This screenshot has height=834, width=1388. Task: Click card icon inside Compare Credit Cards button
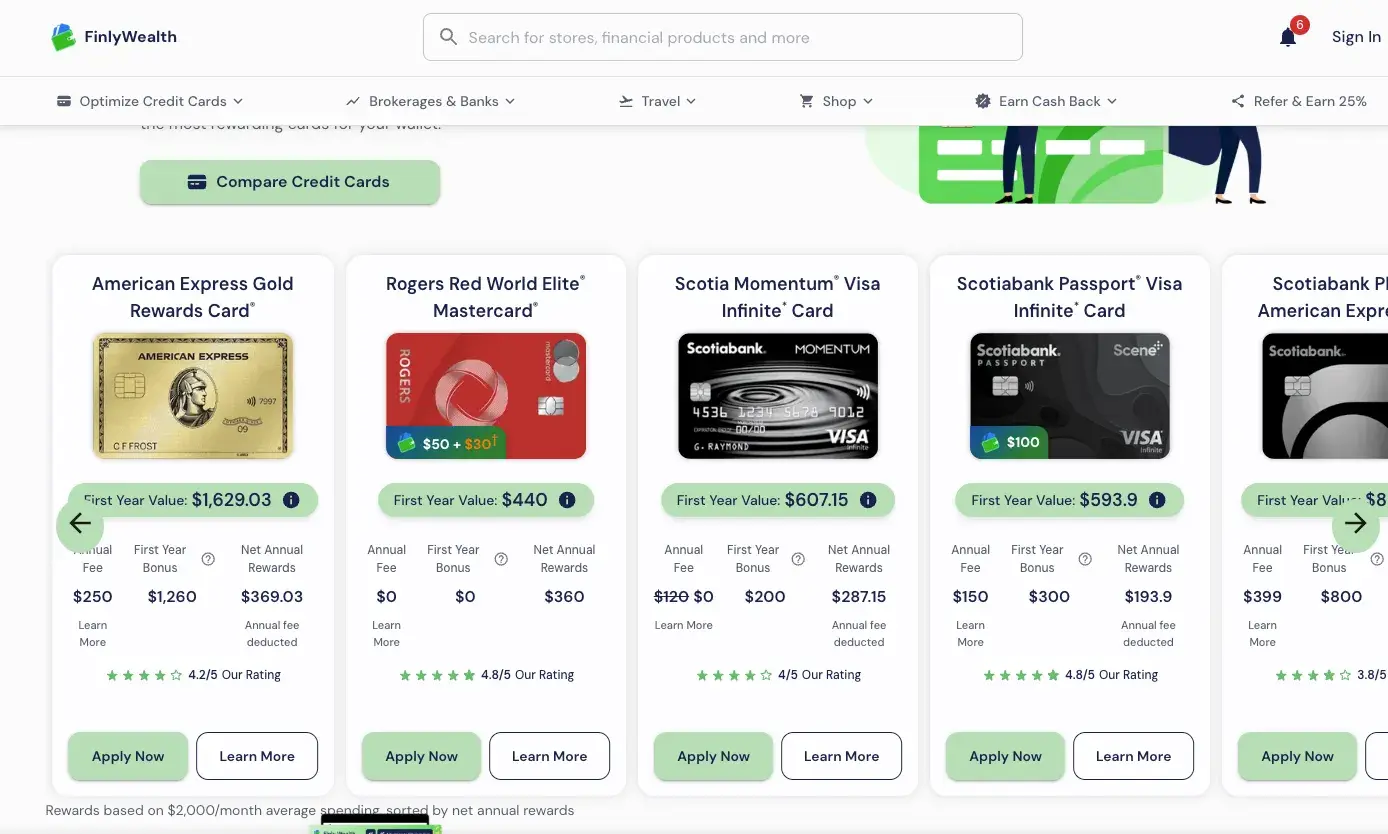[x=197, y=182]
